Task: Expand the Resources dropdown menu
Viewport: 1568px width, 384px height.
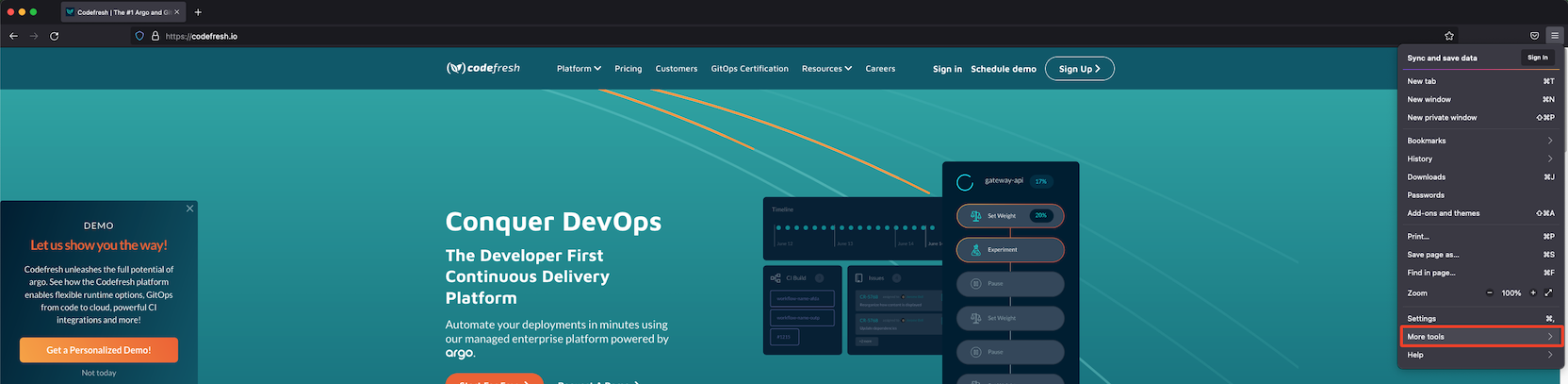Action: click(826, 69)
